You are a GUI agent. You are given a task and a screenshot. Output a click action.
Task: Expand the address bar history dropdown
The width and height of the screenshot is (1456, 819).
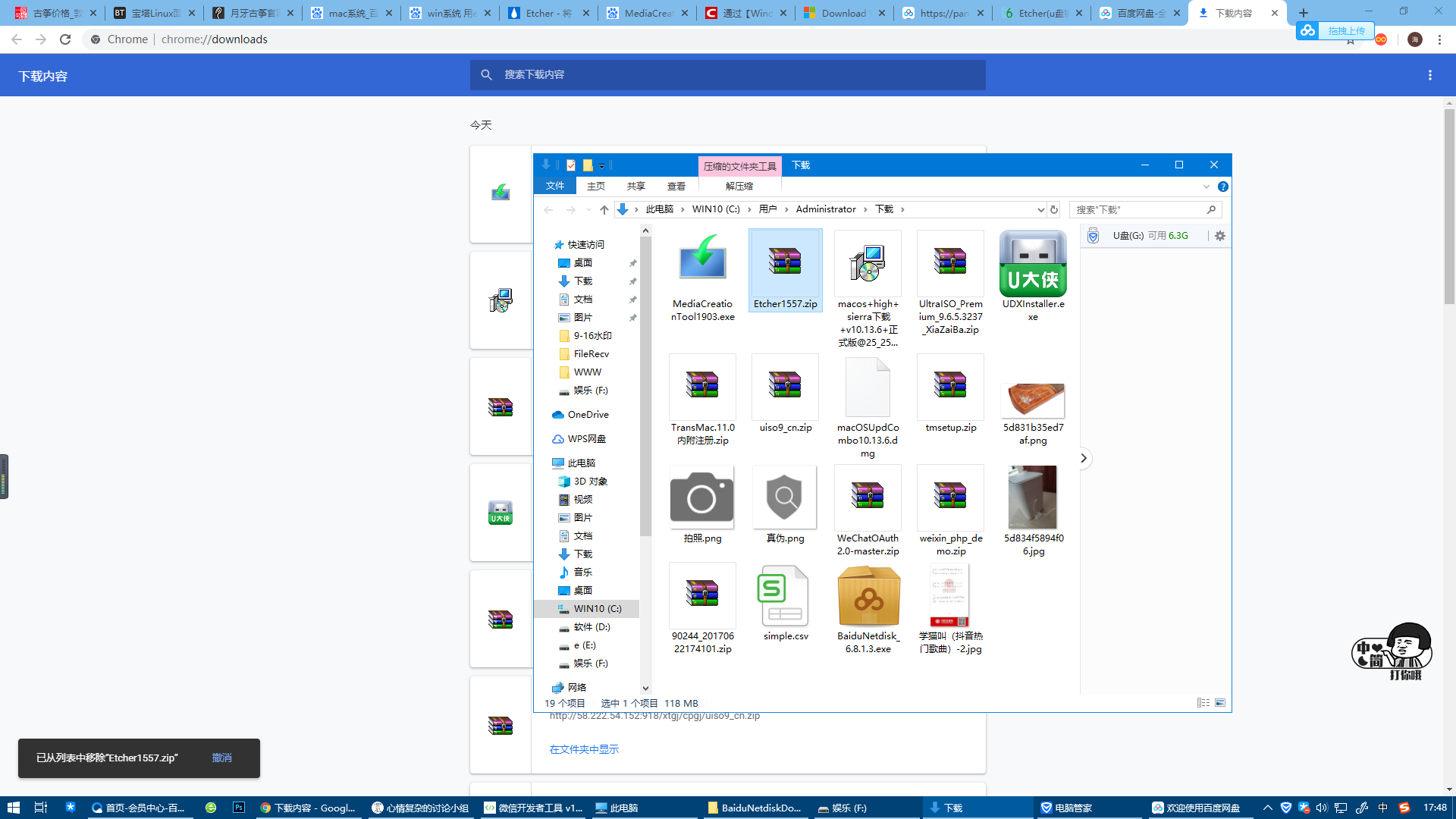point(1040,209)
